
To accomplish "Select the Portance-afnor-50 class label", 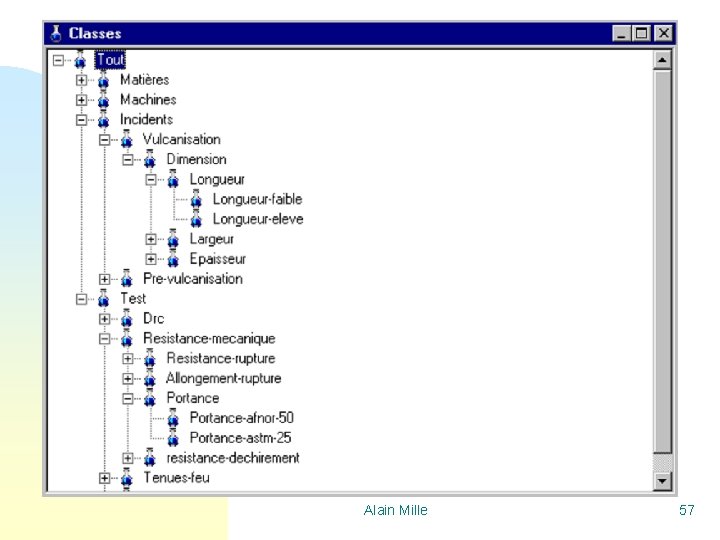I will pos(242,418).
